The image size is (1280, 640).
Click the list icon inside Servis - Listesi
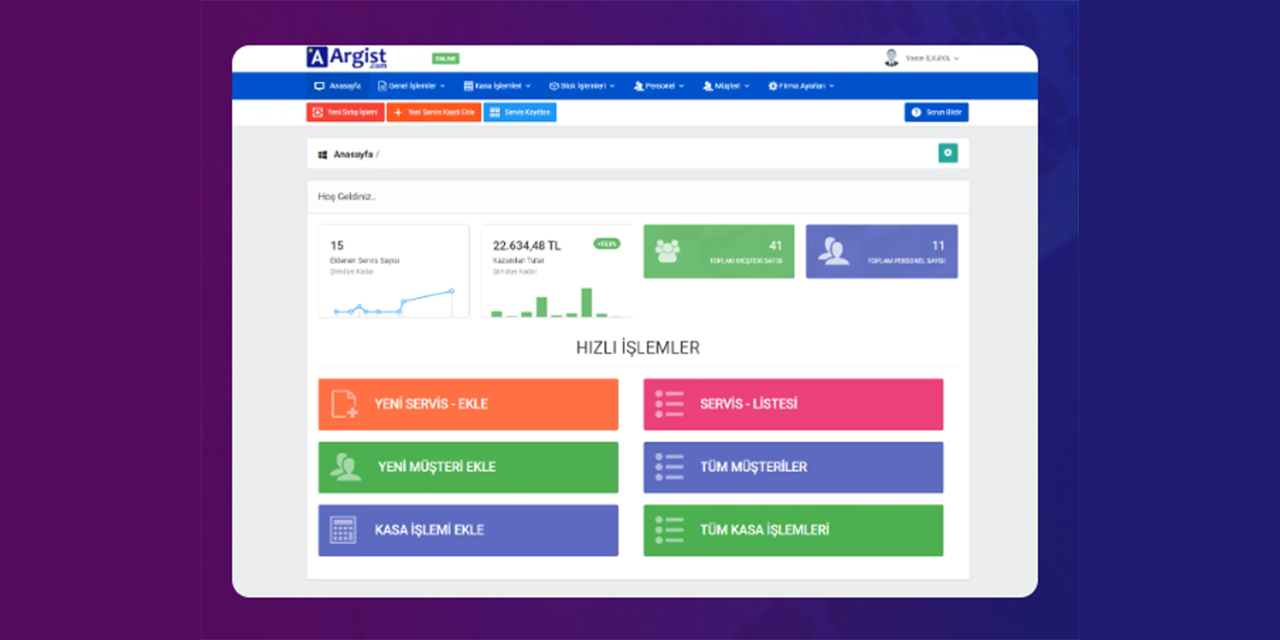(670, 404)
